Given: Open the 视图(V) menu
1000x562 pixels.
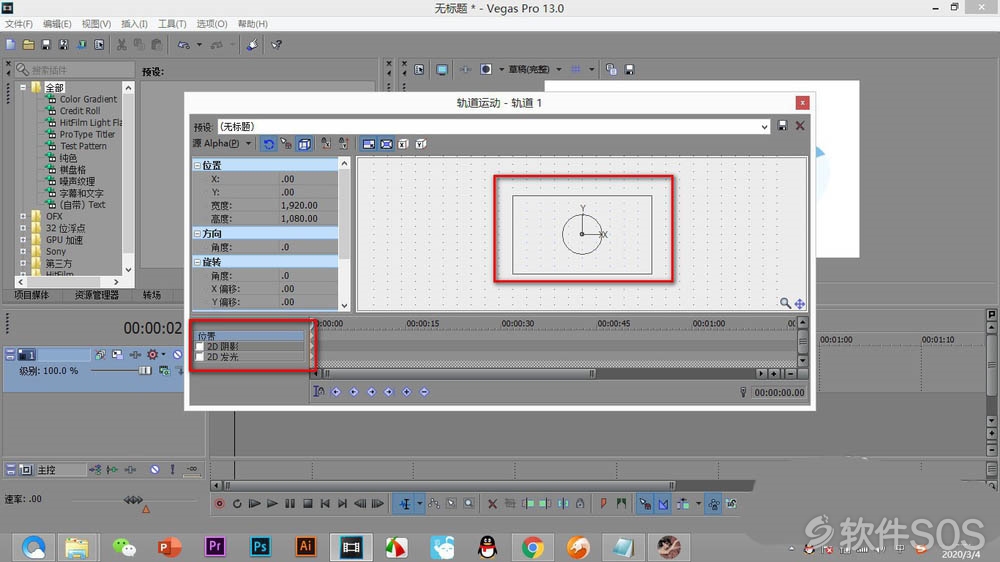Looking at the screenshot, I should tap(96, 24).
